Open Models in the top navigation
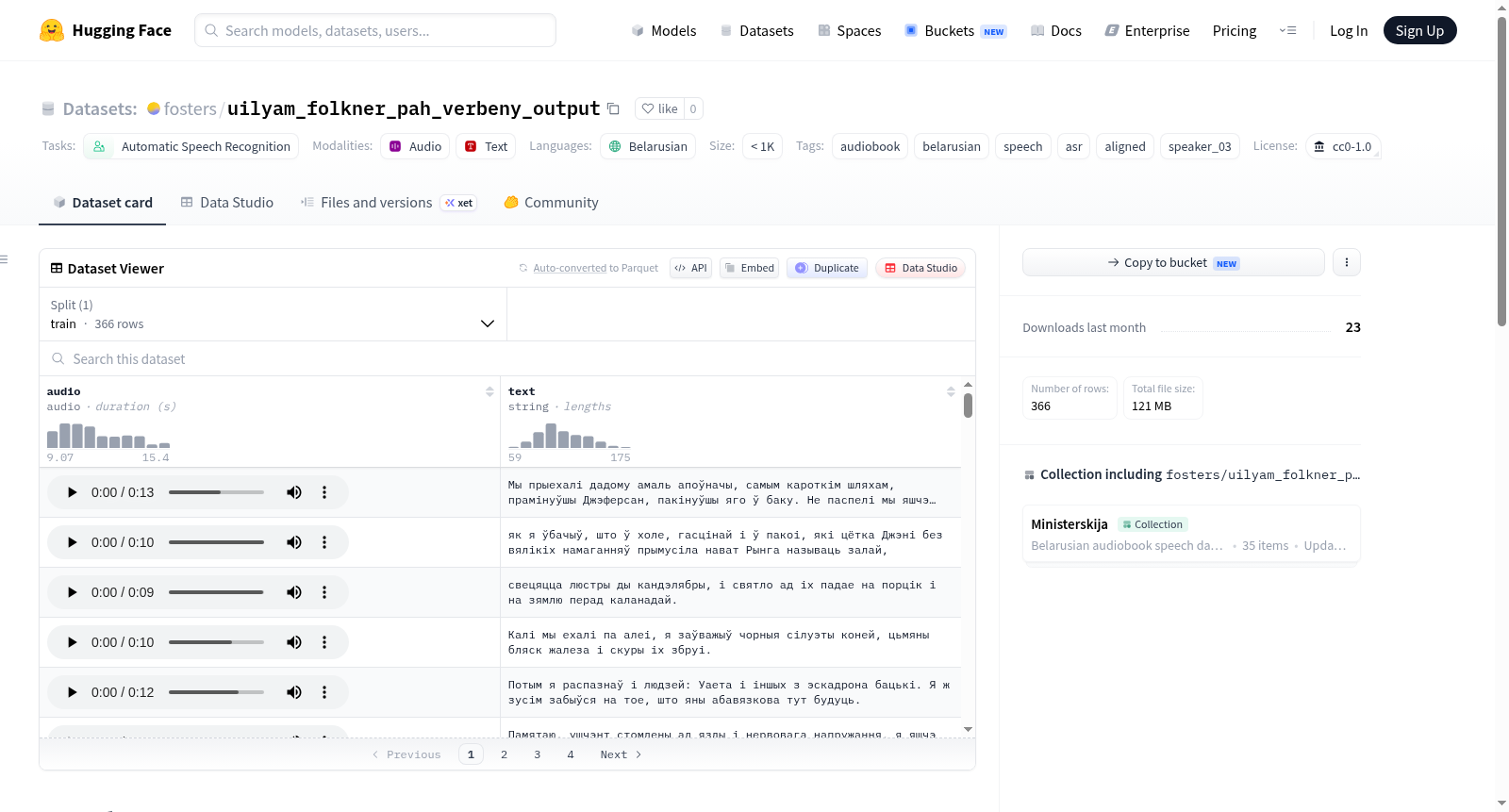Image resolution: width=1509 pixels, height=812 pixels. (x=664, y=30)
